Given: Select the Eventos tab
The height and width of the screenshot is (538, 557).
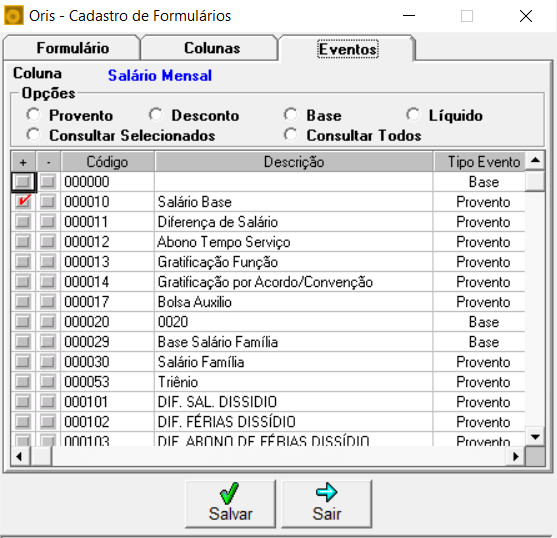Looking at the screenshot, I should [347, 49].
